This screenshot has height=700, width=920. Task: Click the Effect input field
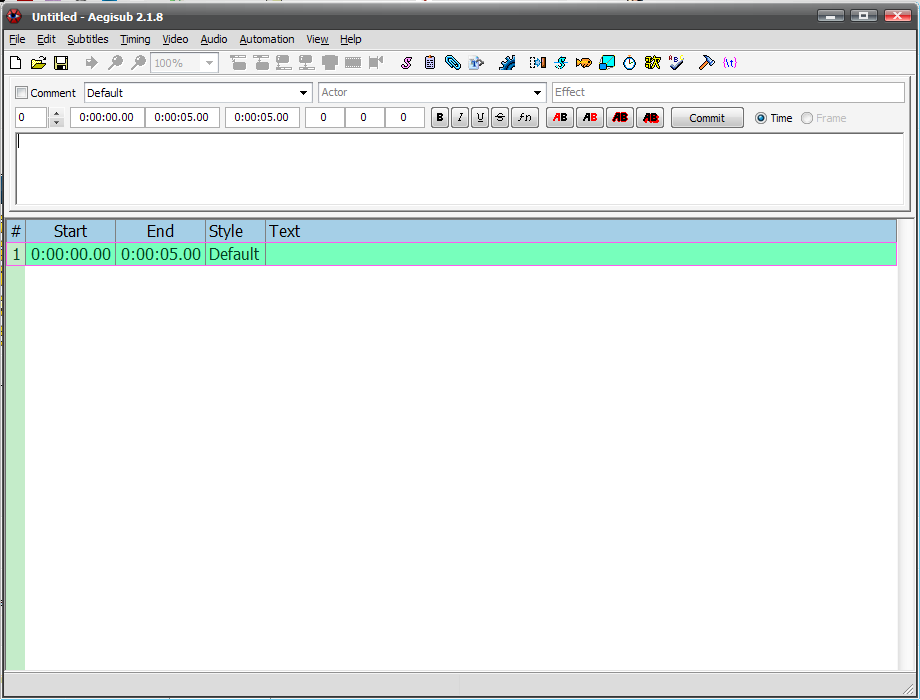[728, 92]
